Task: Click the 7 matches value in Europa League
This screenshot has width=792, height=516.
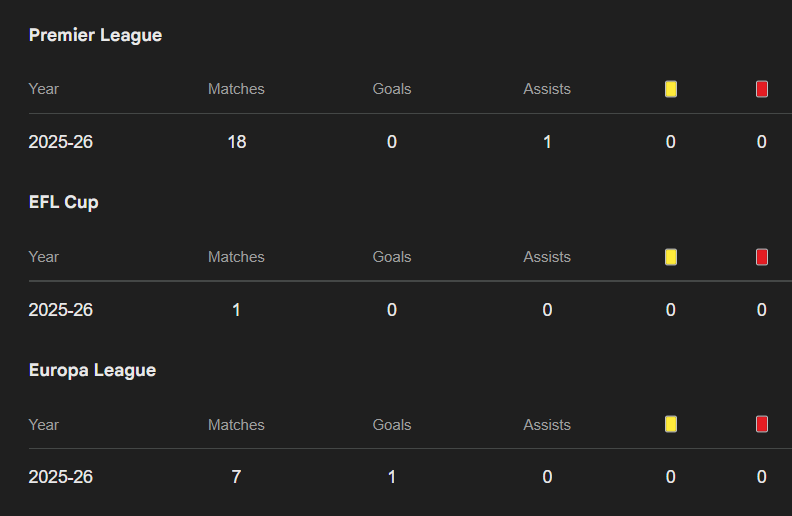Action: tap(236, 477)
